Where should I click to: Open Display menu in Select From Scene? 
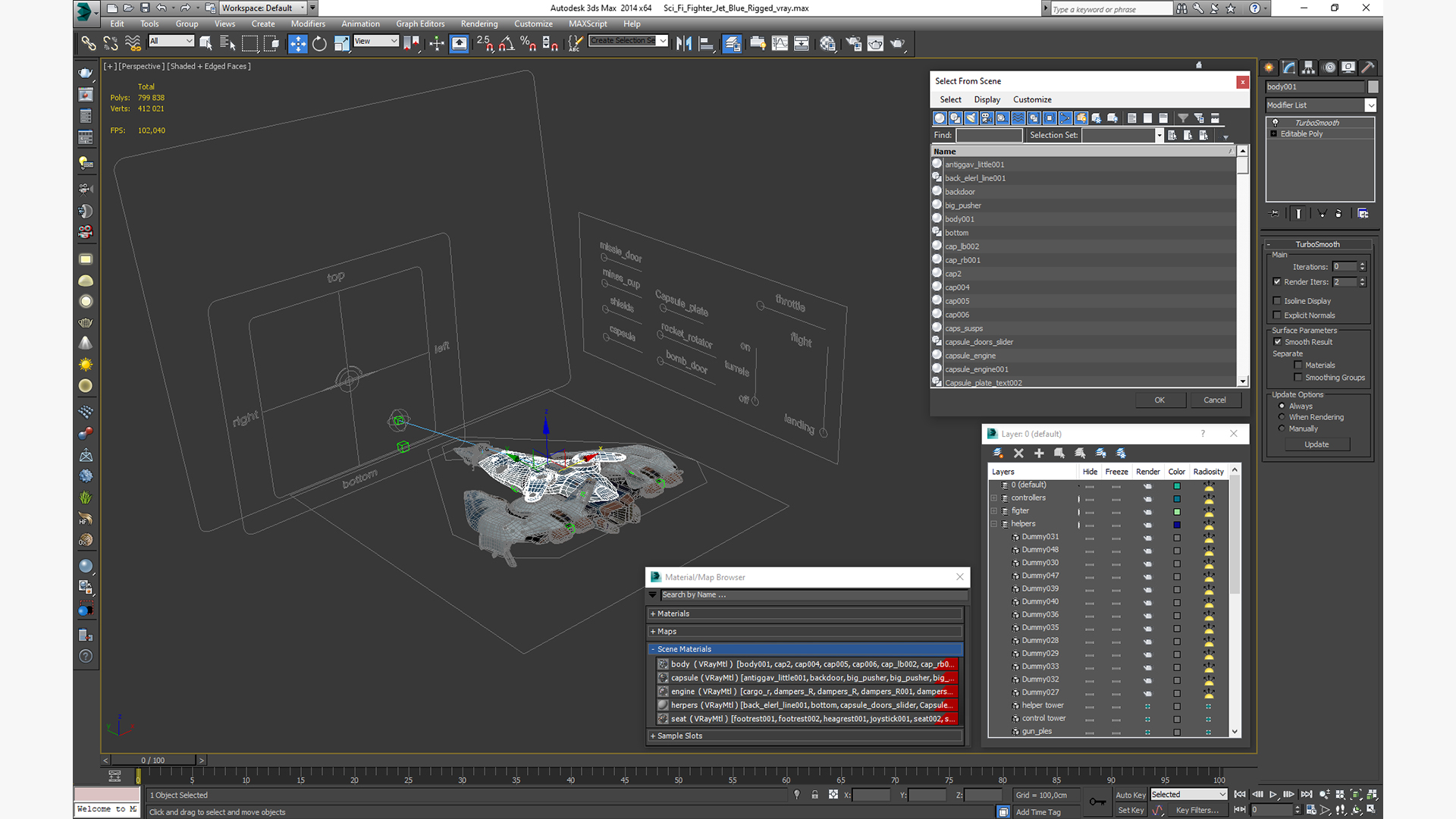click(x=987, y=99)
